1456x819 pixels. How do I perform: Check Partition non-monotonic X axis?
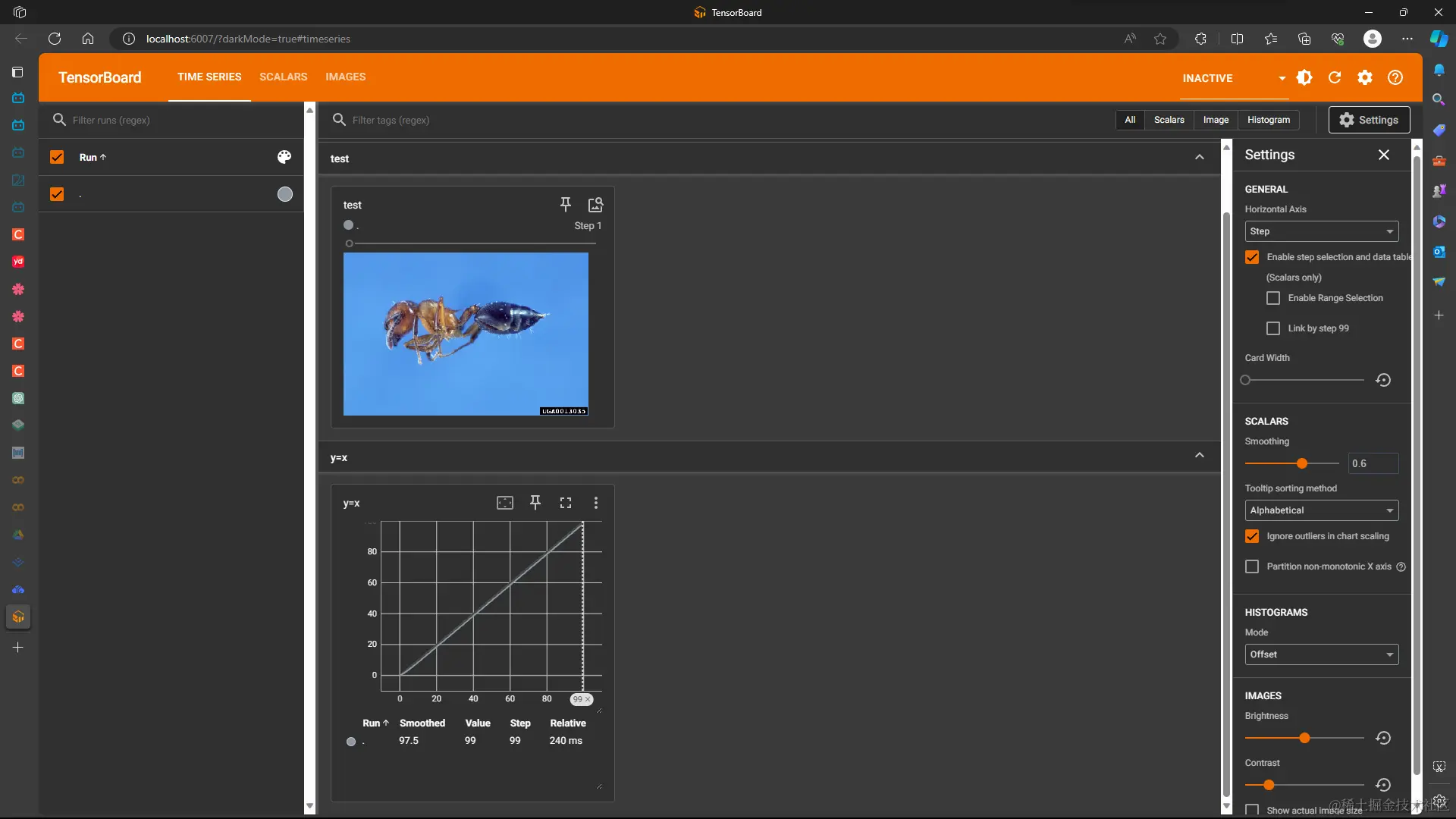coord(1252,566)
